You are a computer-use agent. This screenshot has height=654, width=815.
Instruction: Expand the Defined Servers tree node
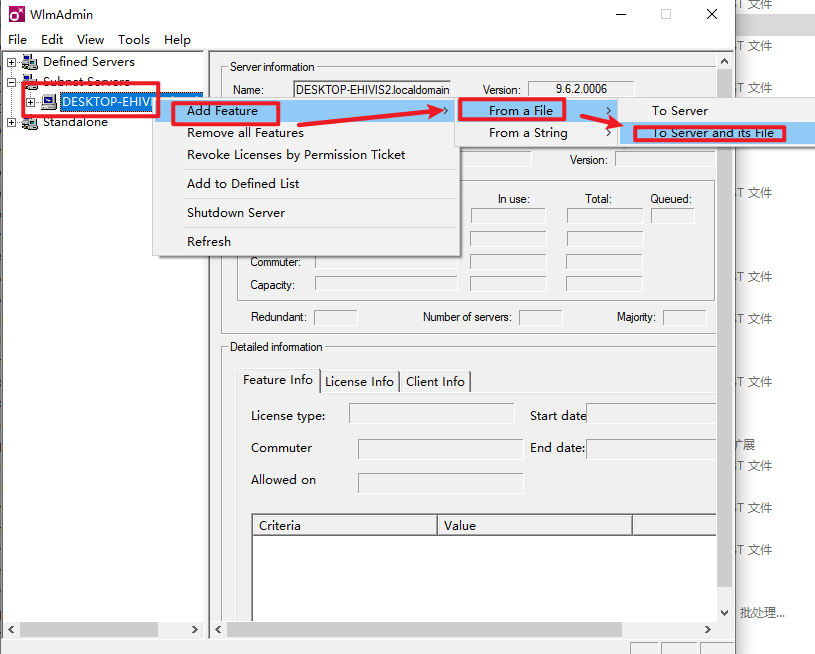pyautogui.click(x=12, y=62)
